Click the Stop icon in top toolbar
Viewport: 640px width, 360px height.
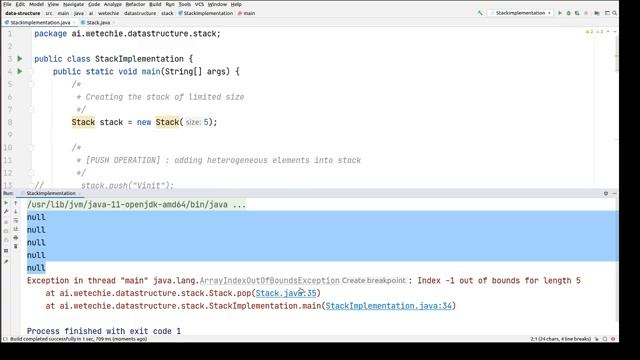click(x=586, y=13)
